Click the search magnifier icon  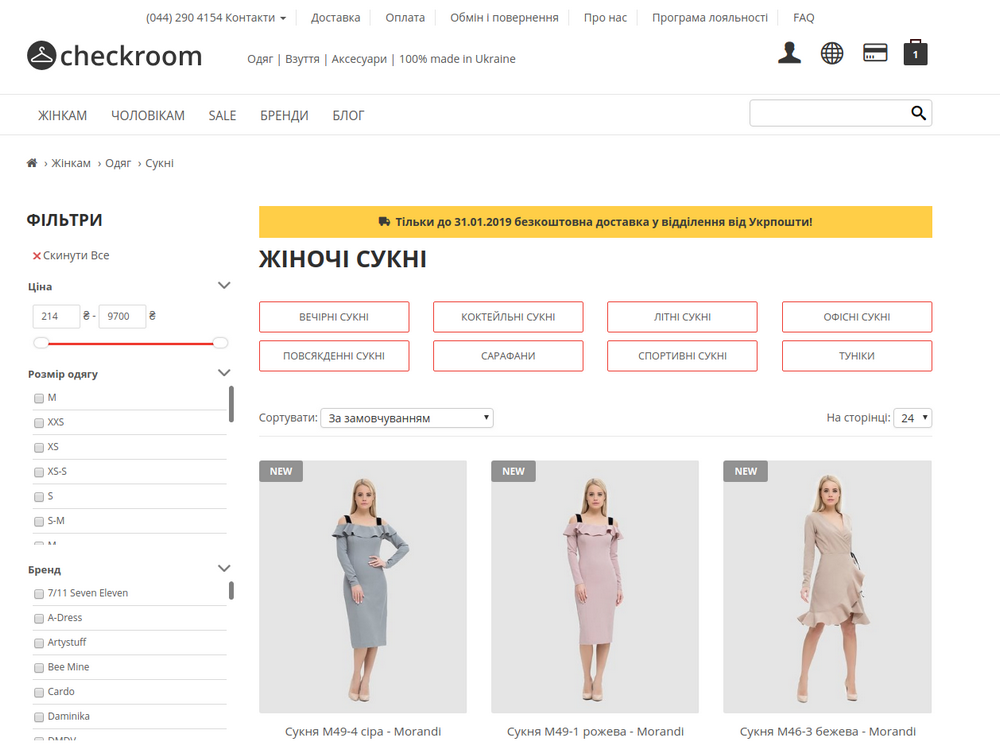pos(918,114)
